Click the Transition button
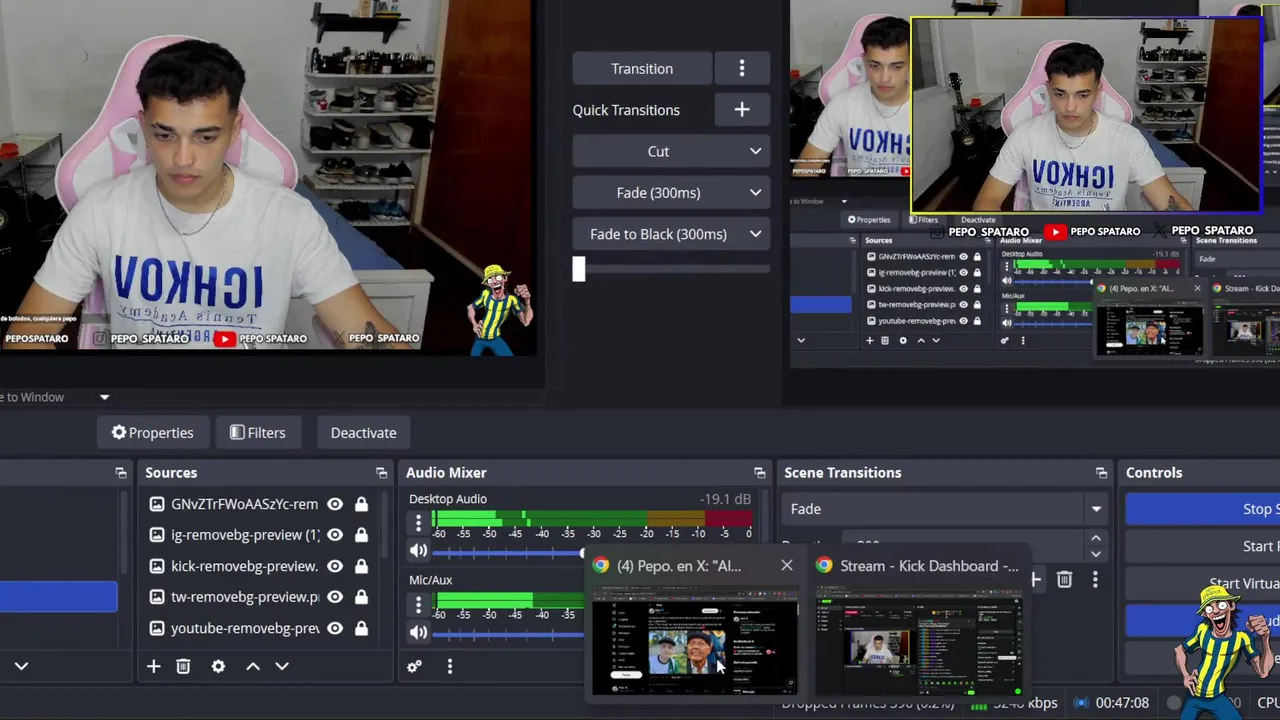 (642, 69)
